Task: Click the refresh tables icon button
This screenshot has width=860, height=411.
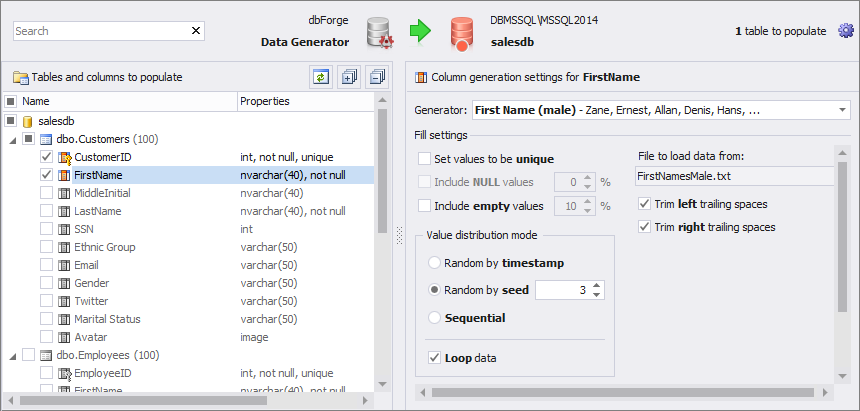Action: coord(321,77)
